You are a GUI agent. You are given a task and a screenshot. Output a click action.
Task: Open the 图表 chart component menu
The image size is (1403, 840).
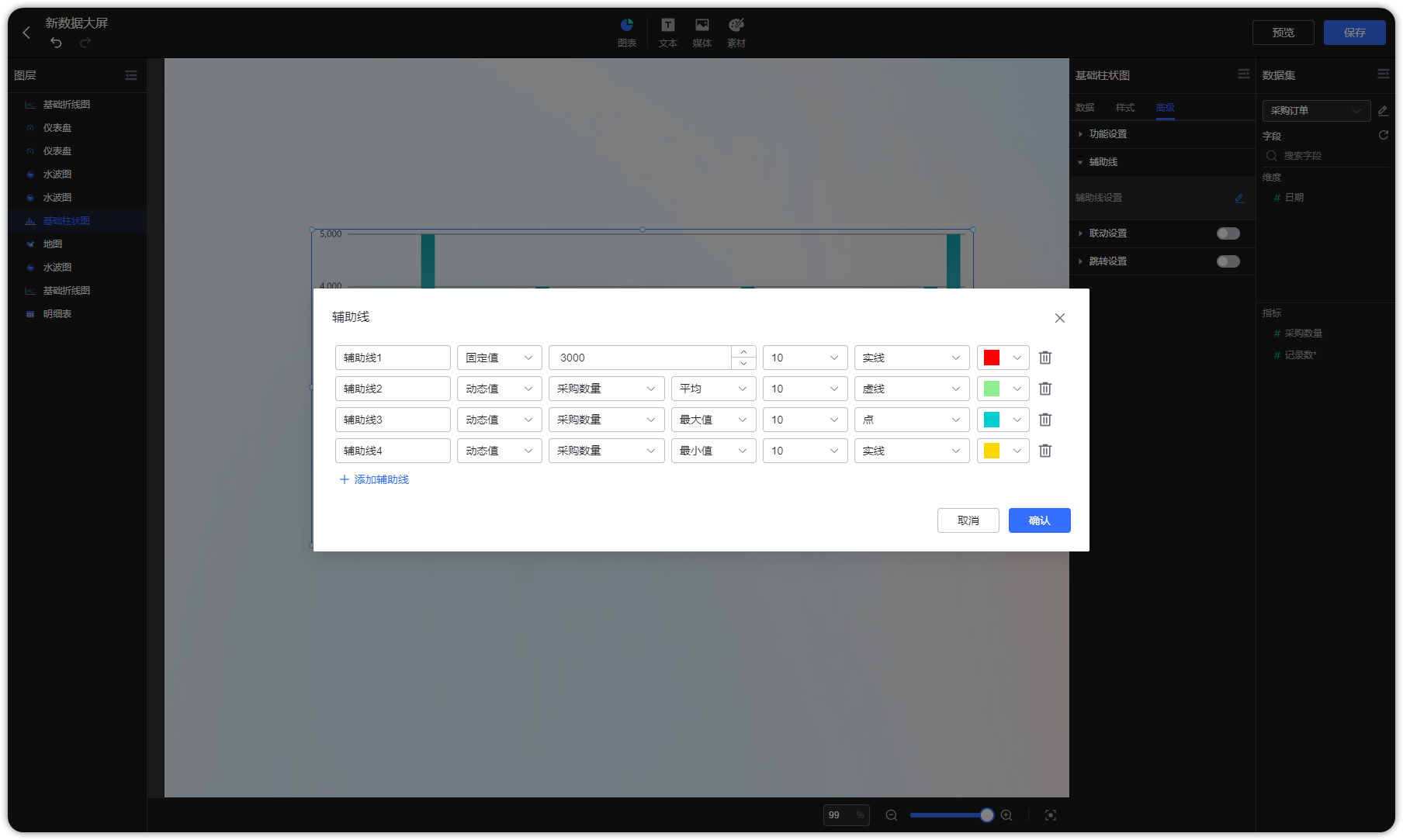click(627, 33)
